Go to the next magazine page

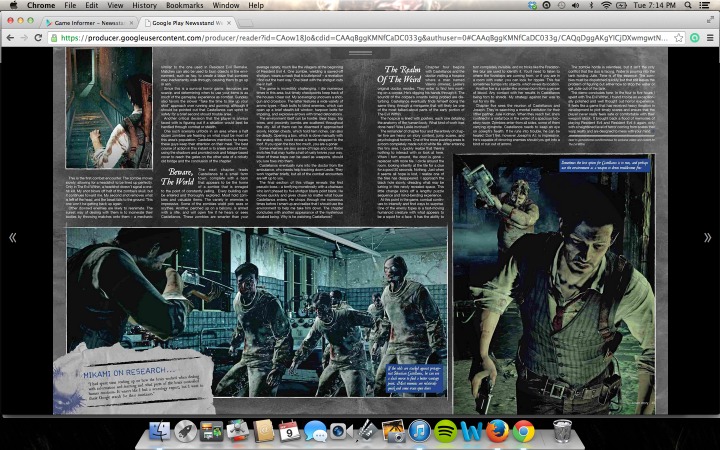pos(707,237)
